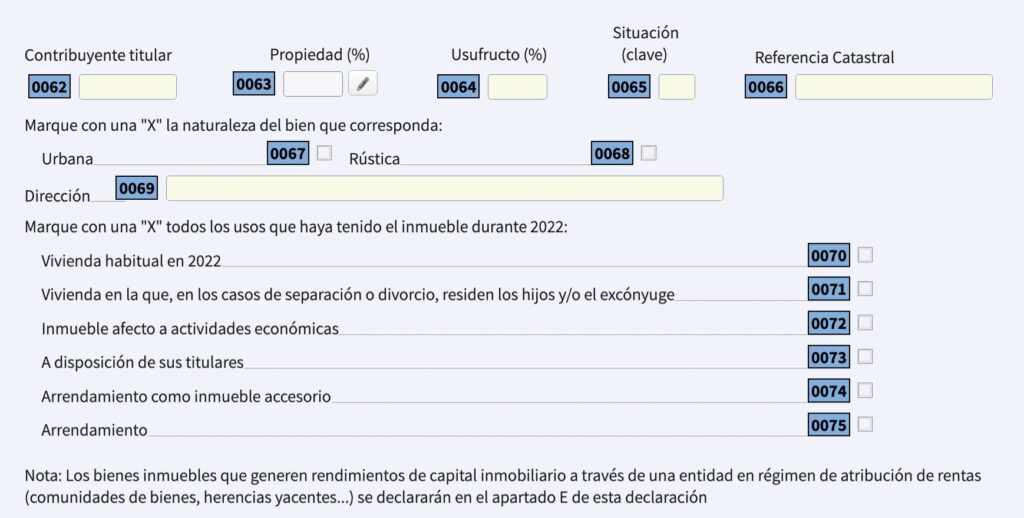Click the blue 0066 box label
The height and width of the screenshot is (518, 1024).
tap(766, 87)
